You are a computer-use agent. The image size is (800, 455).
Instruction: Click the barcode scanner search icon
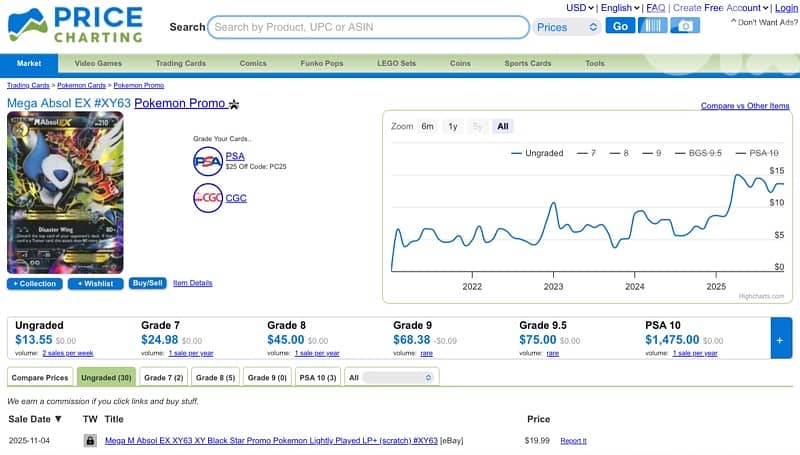click(x=652, y=26)
